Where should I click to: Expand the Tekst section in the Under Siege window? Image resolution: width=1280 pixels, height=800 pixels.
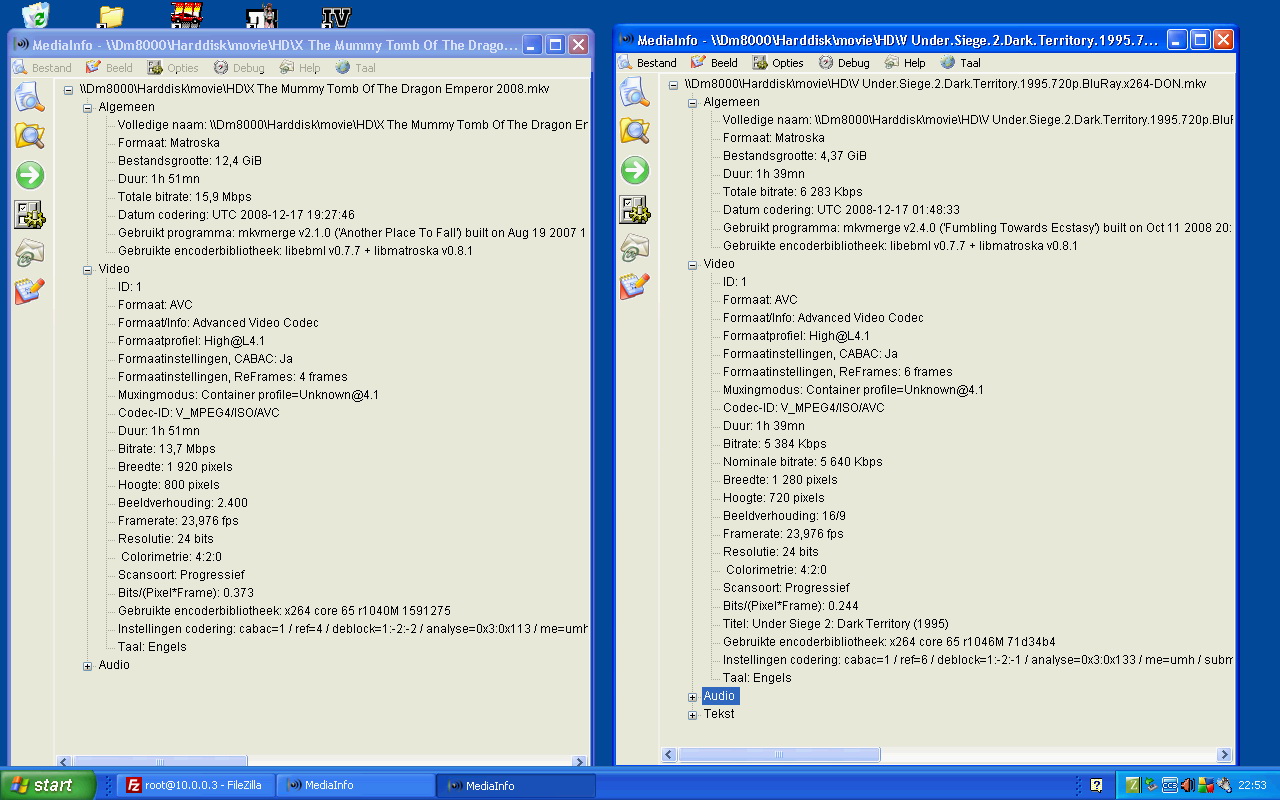tap(692, 714)
